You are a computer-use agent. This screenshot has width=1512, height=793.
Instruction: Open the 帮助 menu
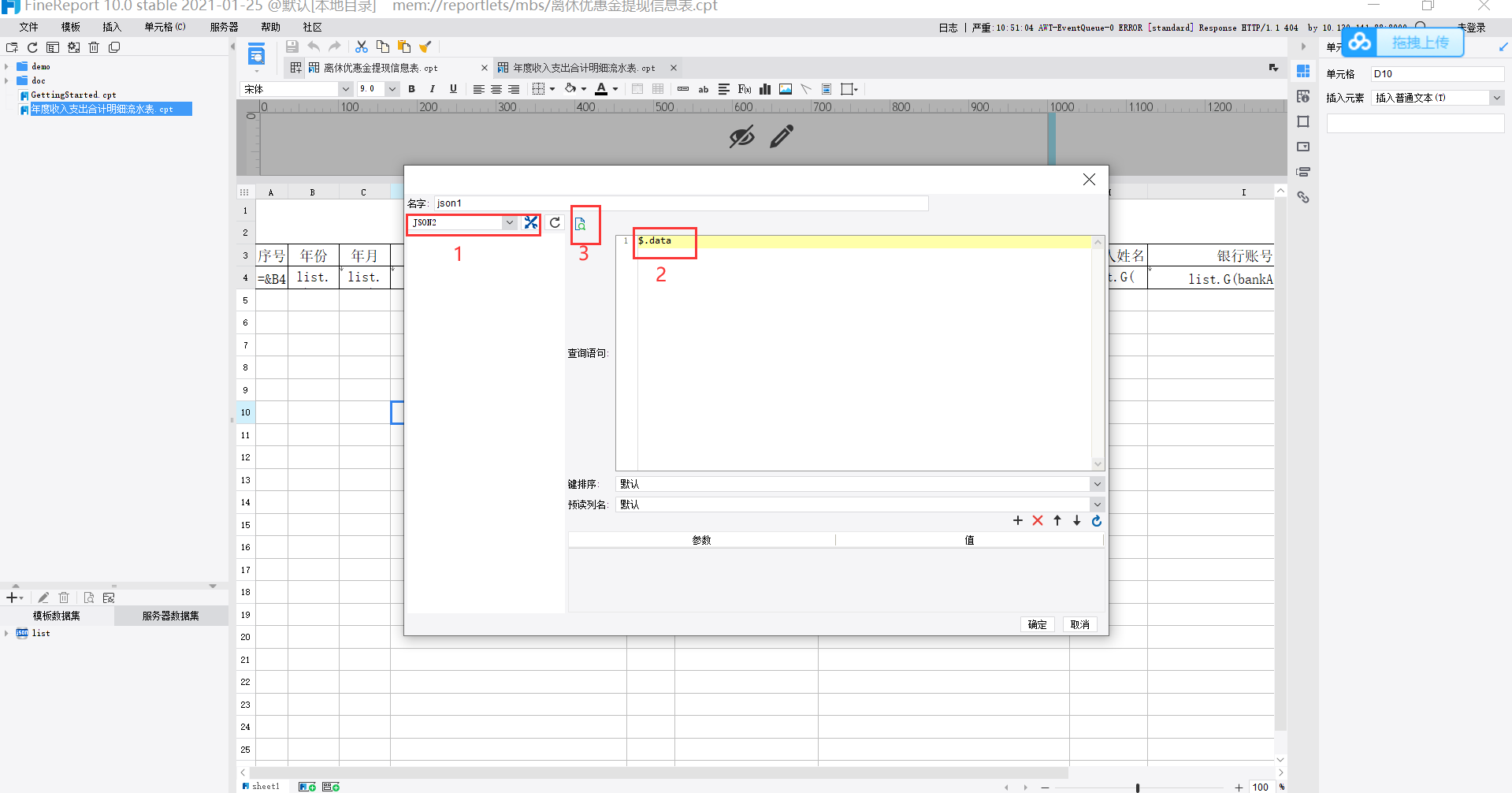click(x=271, y=27)
